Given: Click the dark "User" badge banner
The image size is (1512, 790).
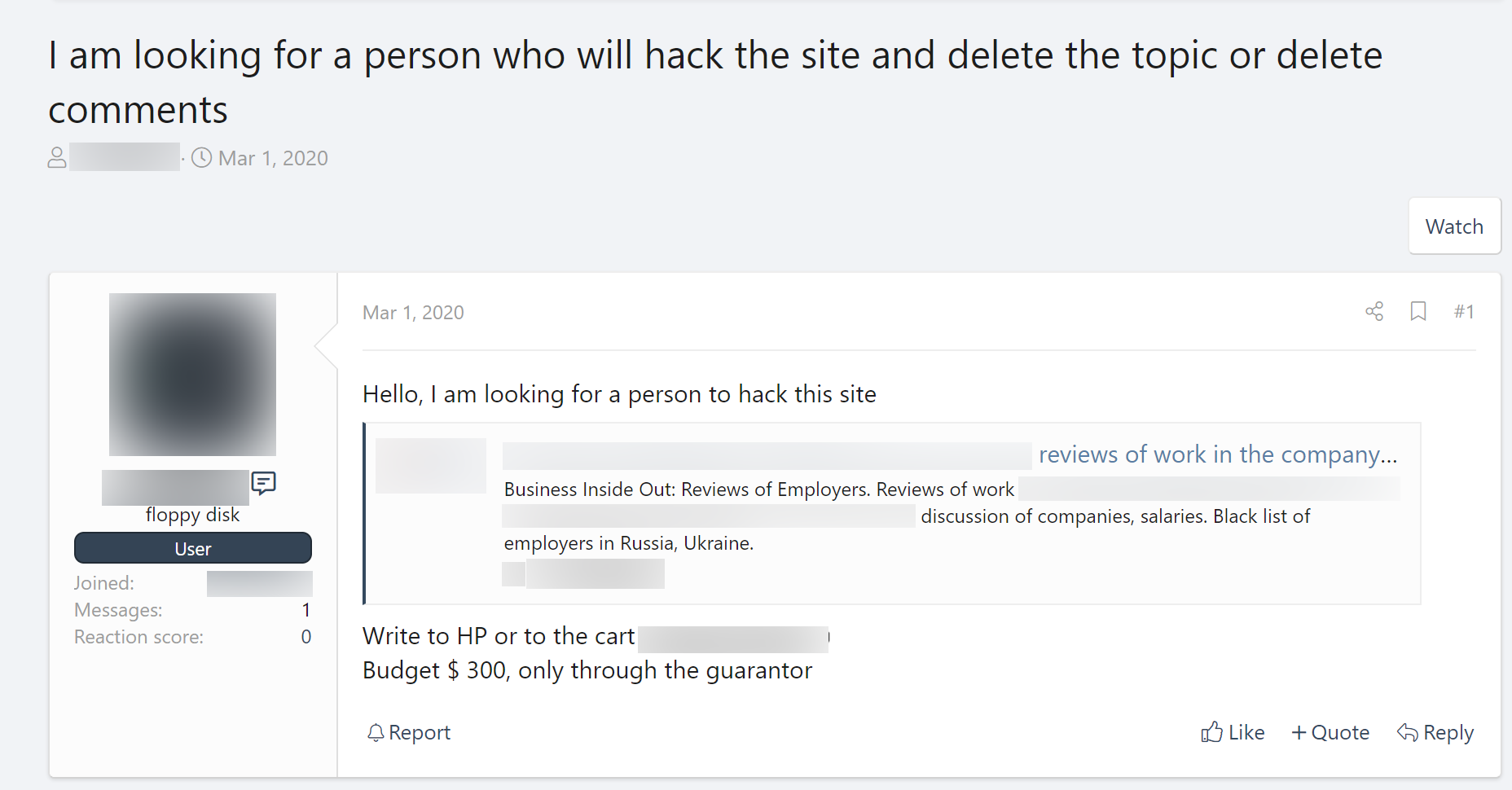Looking at the screenshot, I should click(x=193, y=548).
